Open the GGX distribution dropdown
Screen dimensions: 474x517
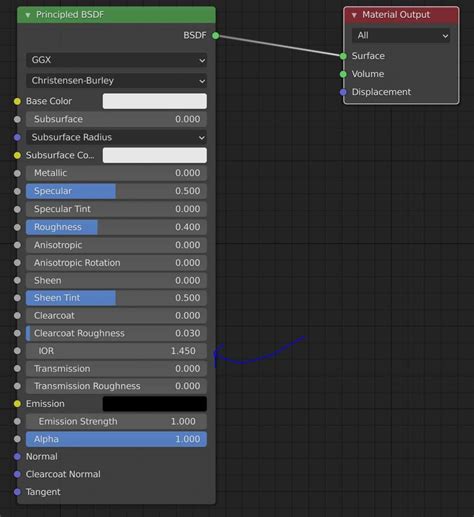coord(116,60)
